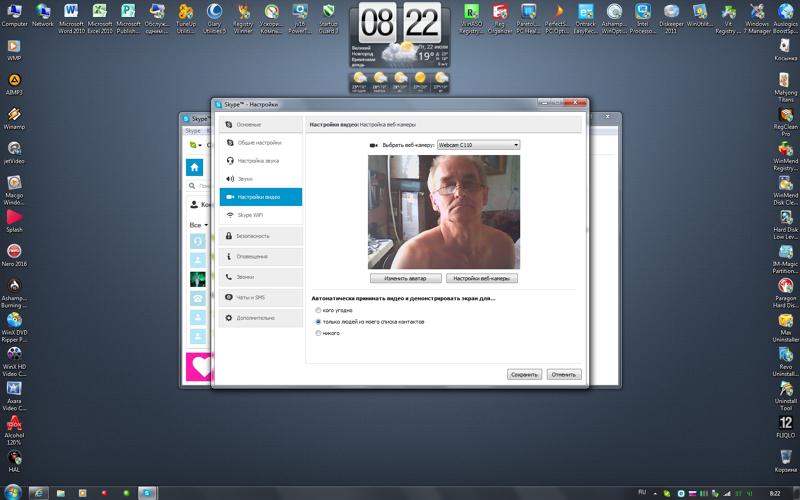Click the RU language indicator in tray

click(x=642, y=492)
